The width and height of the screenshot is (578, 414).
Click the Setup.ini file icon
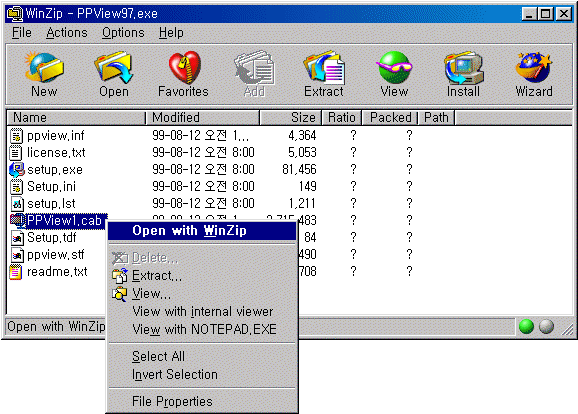[x=16, y=187]
